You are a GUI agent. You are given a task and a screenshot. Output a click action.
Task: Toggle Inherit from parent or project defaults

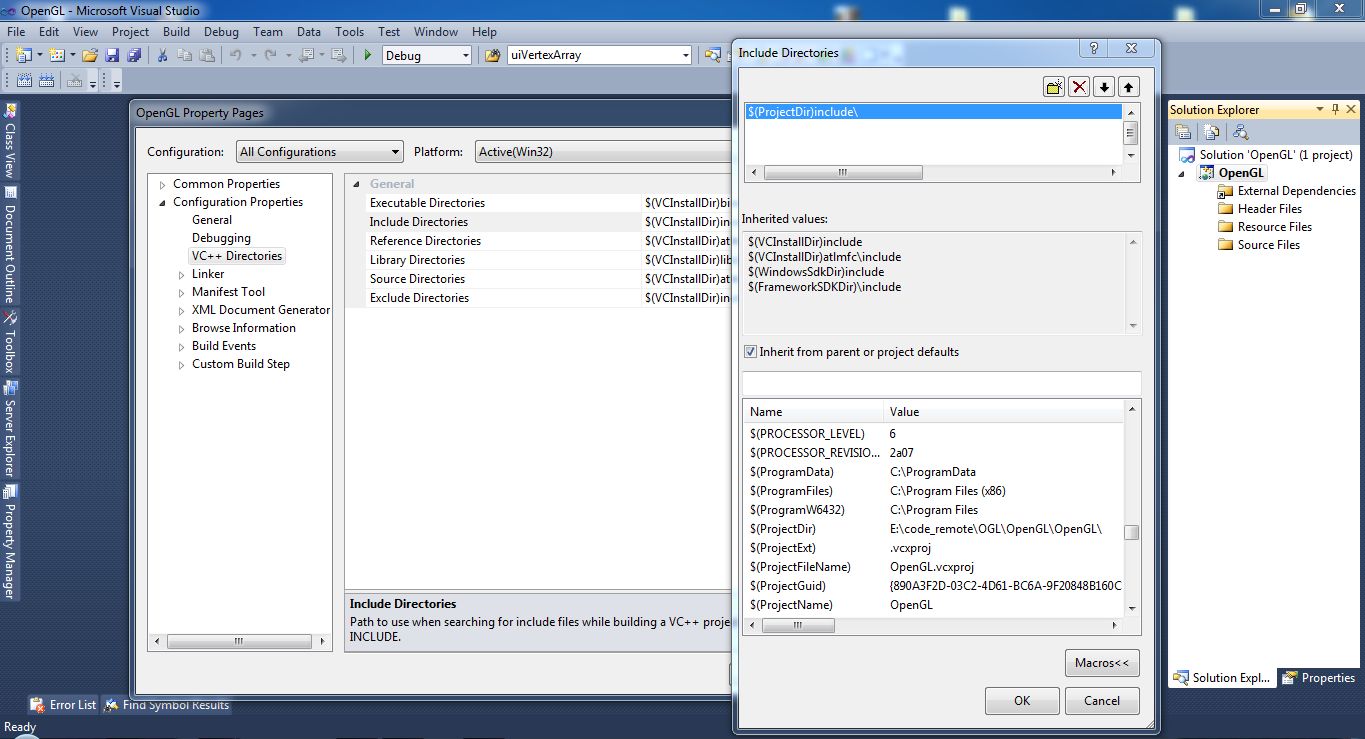coord(750,352)
